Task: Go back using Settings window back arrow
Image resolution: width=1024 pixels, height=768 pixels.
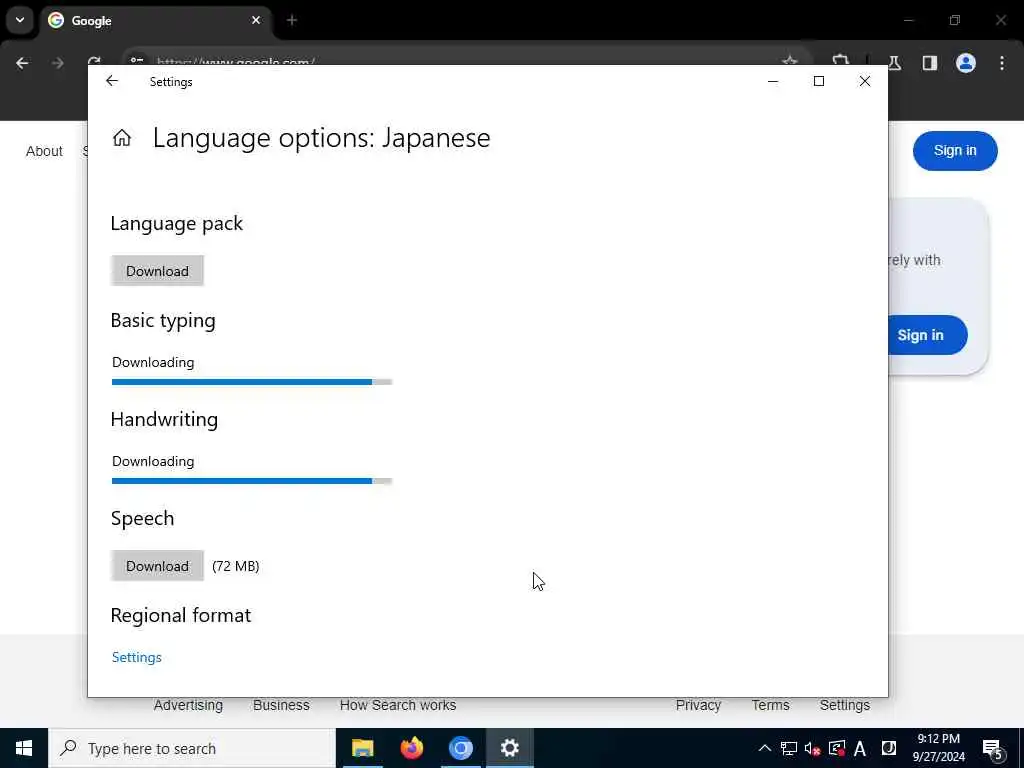Action: (112, 81)
